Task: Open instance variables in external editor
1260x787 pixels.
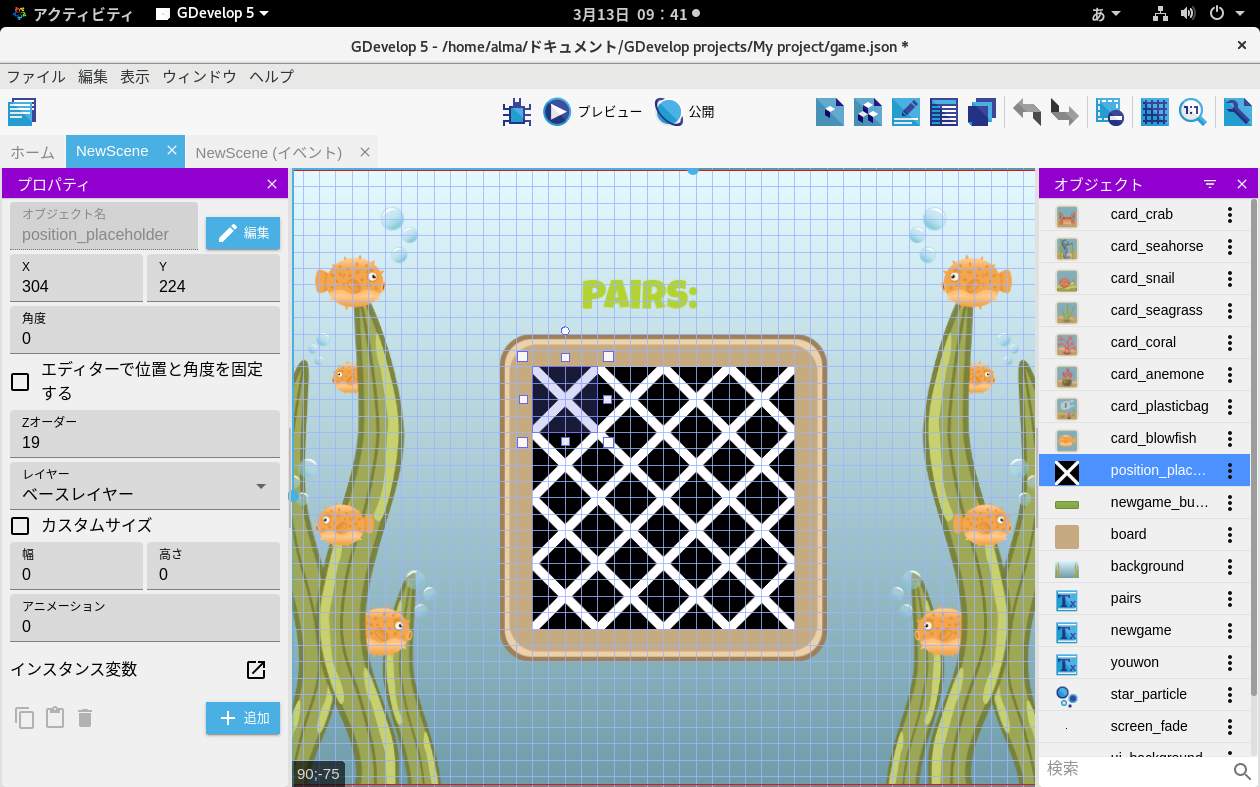Action: (x=256, y=670)
